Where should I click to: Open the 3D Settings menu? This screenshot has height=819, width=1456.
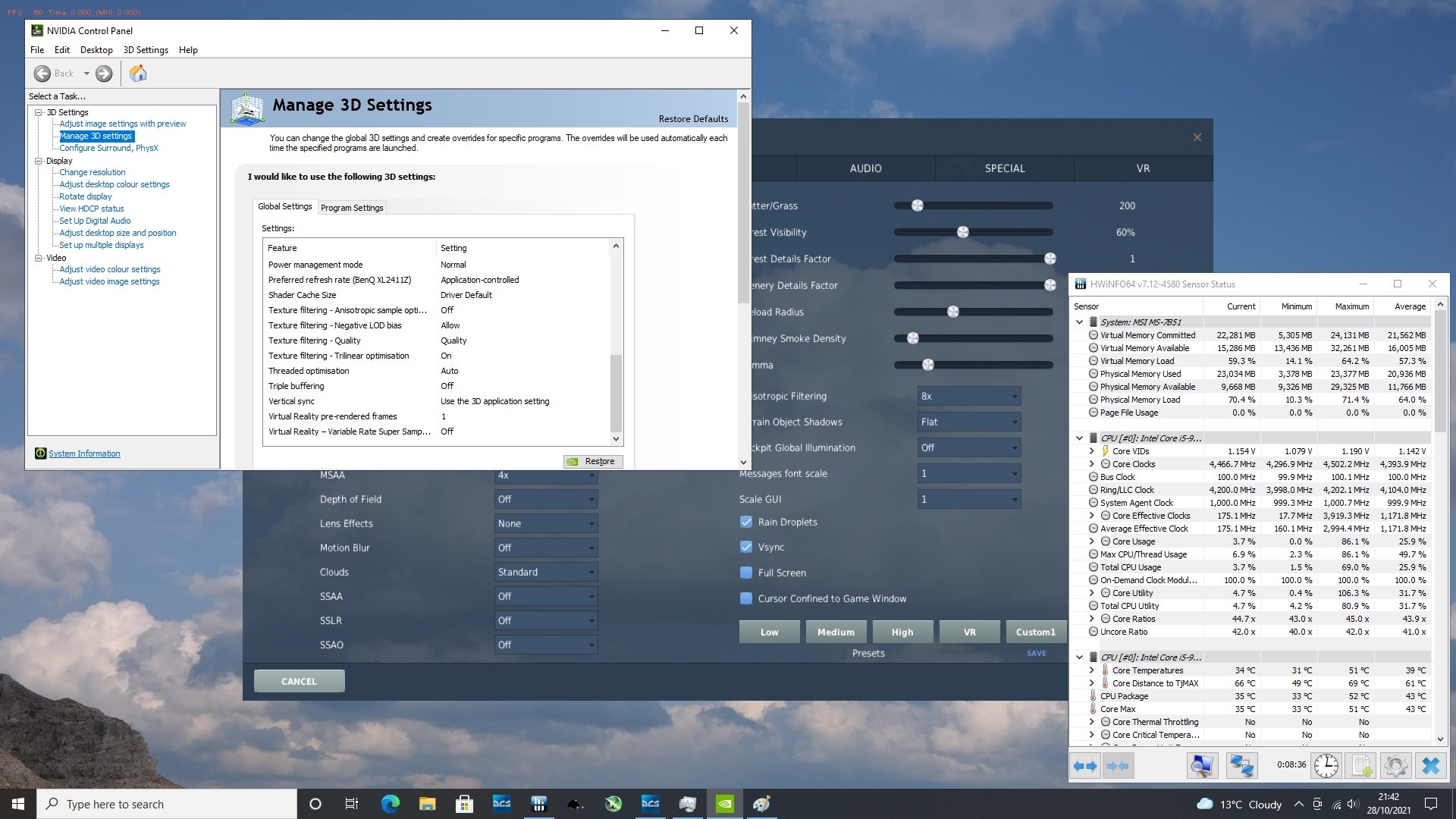point(146,50)
